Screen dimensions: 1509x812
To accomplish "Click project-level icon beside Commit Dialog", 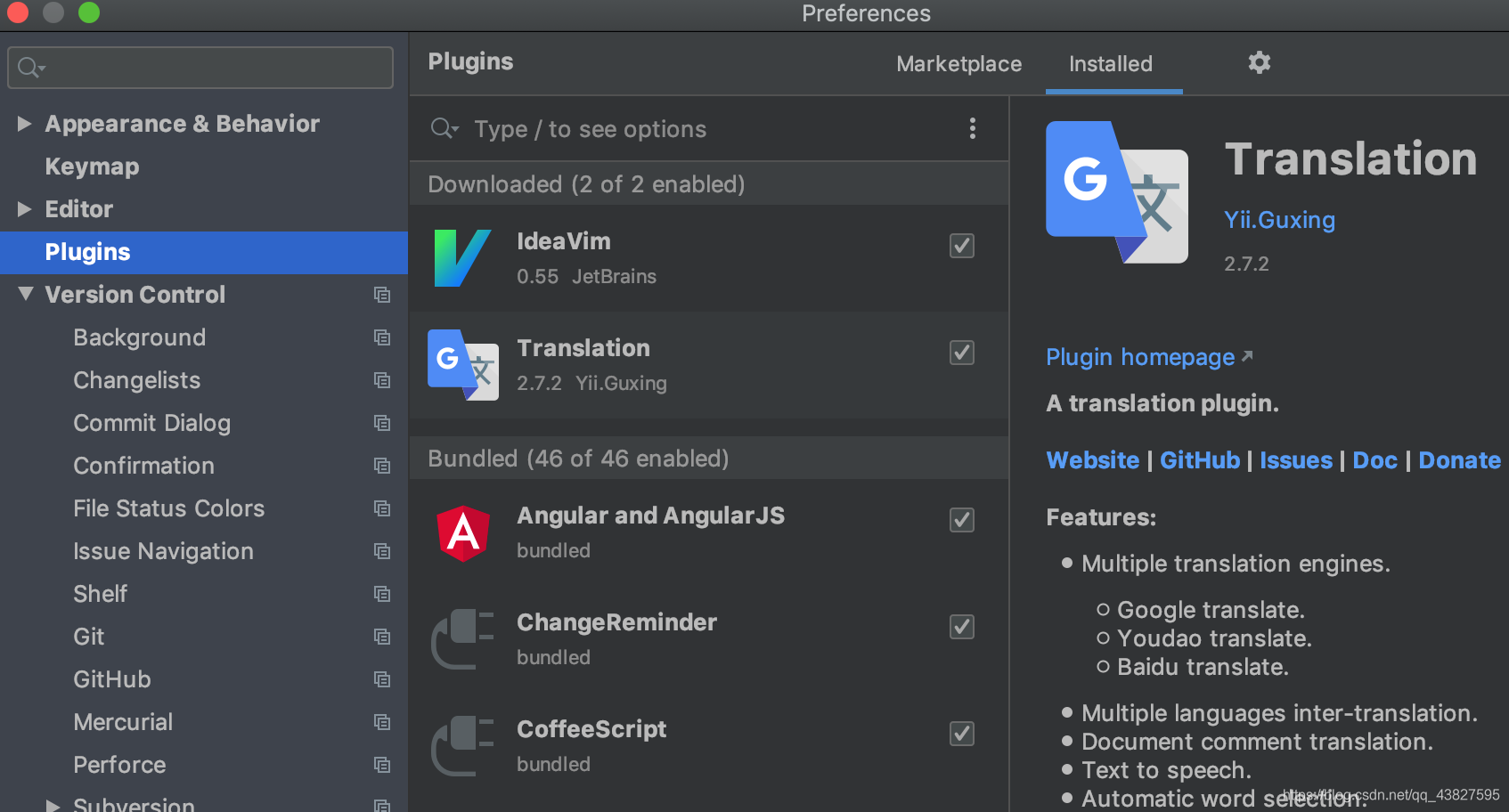I will coord(382,423).
